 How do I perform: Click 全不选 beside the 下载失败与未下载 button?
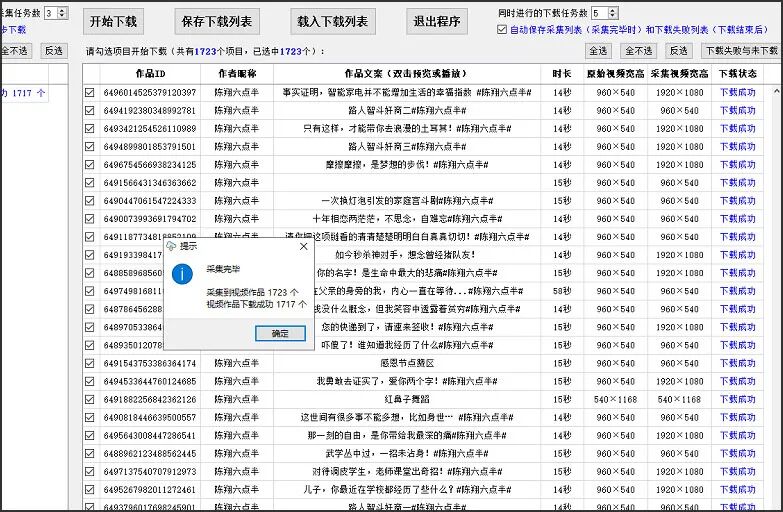pos(639,51)
